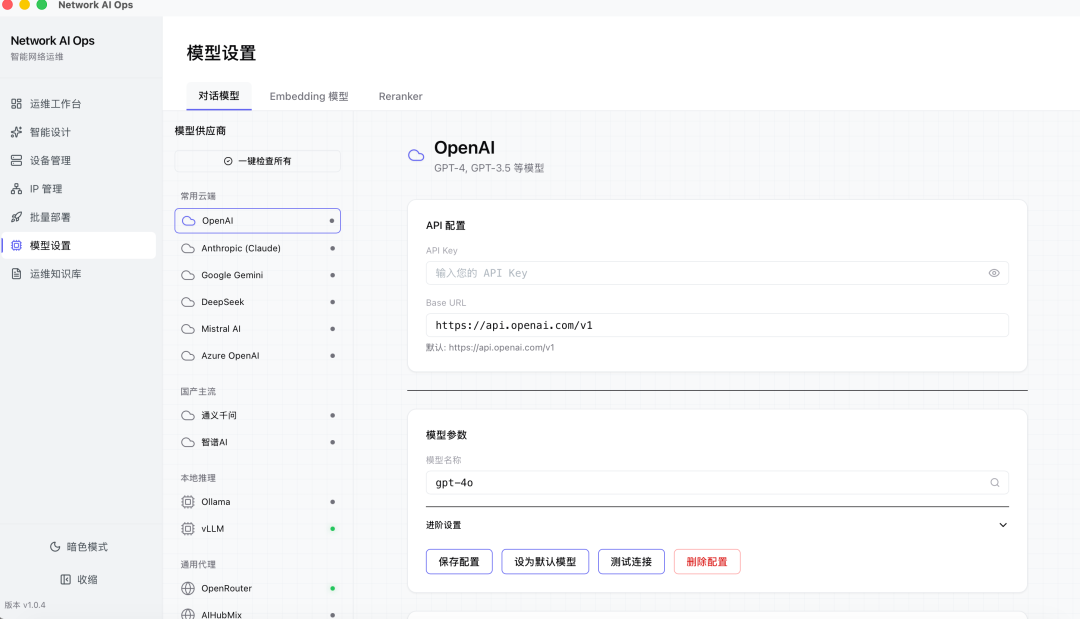Click the green vLLM status dot
Screen dimensions: 1080x619
(333, 529)
